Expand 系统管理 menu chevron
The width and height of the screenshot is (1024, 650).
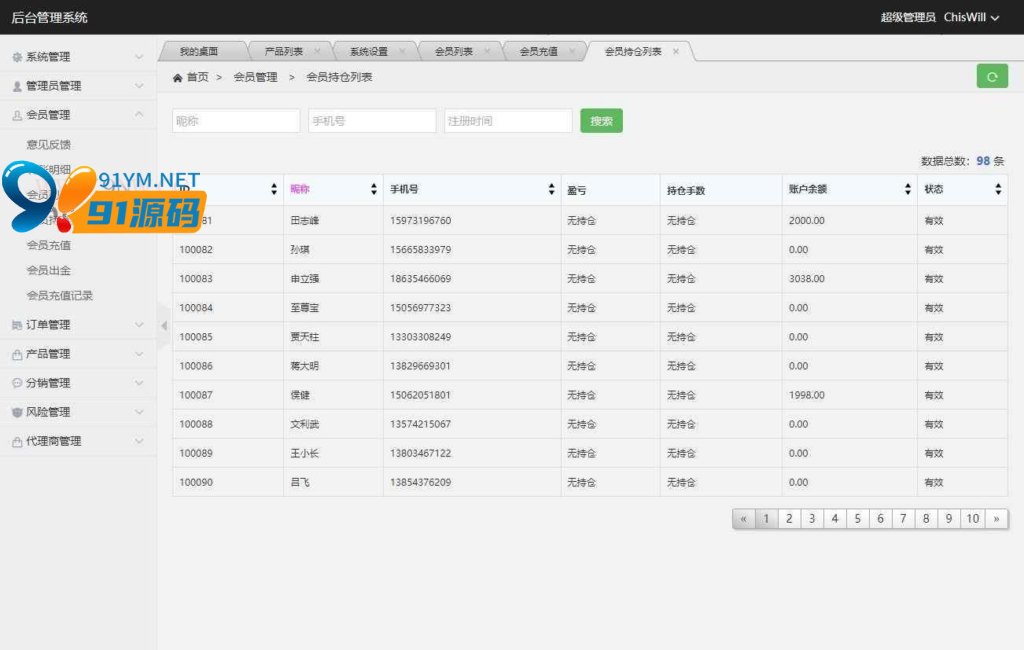[139, 57]
